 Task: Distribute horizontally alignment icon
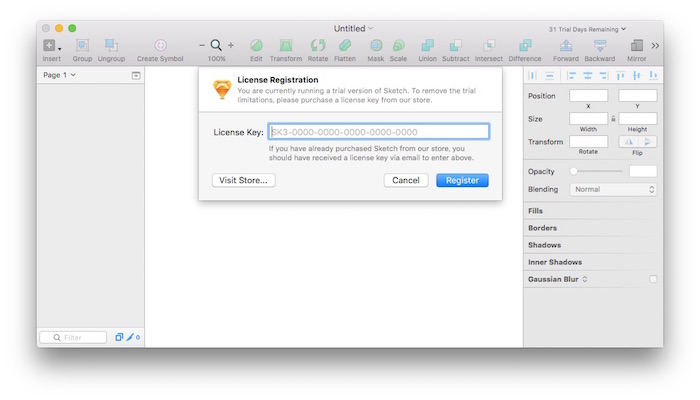tap(532, 75)
